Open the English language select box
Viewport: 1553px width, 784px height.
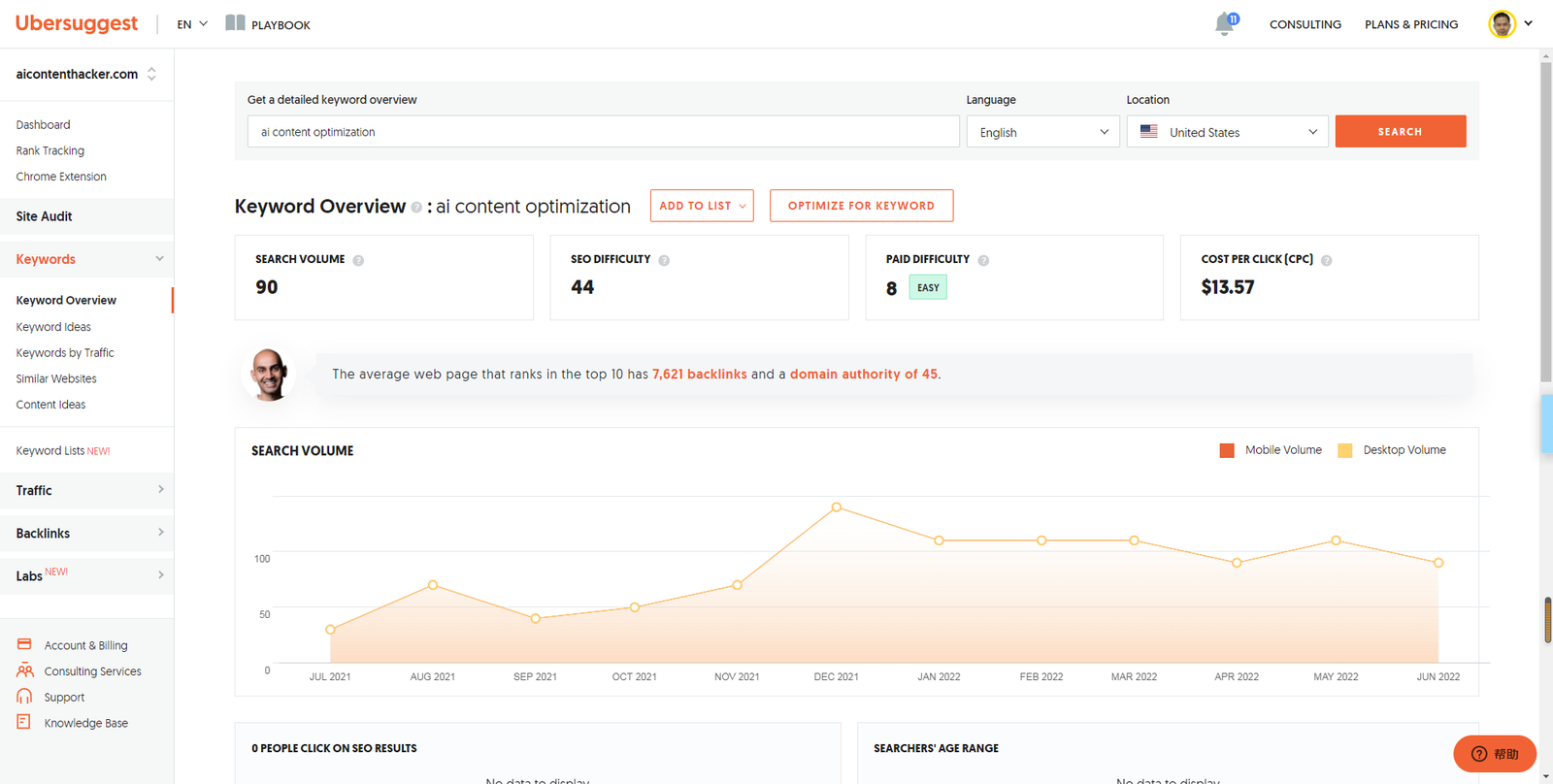click(1042, 132)
